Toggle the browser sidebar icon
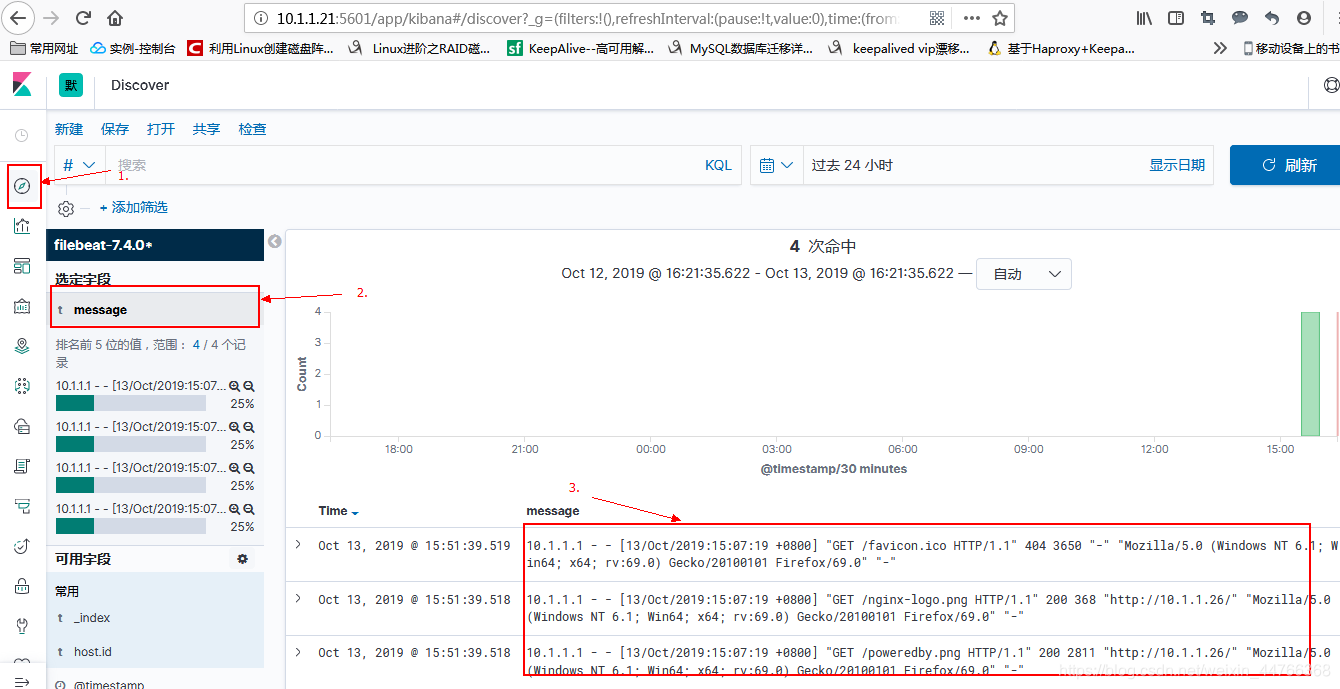This screenshot has width=1340, height=689. click(x=1176, y=18)
